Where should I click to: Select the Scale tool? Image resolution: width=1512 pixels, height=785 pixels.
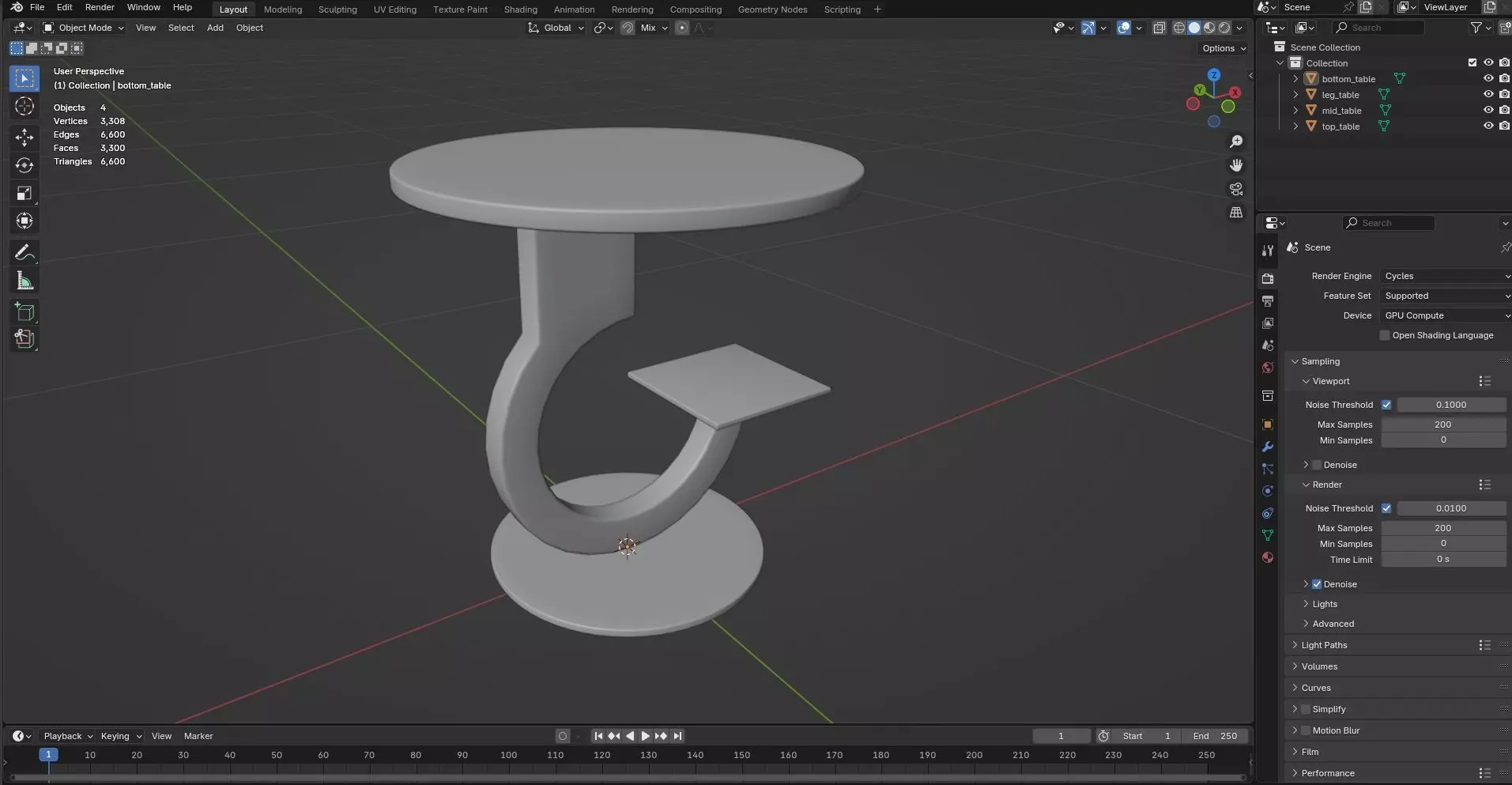25,194
